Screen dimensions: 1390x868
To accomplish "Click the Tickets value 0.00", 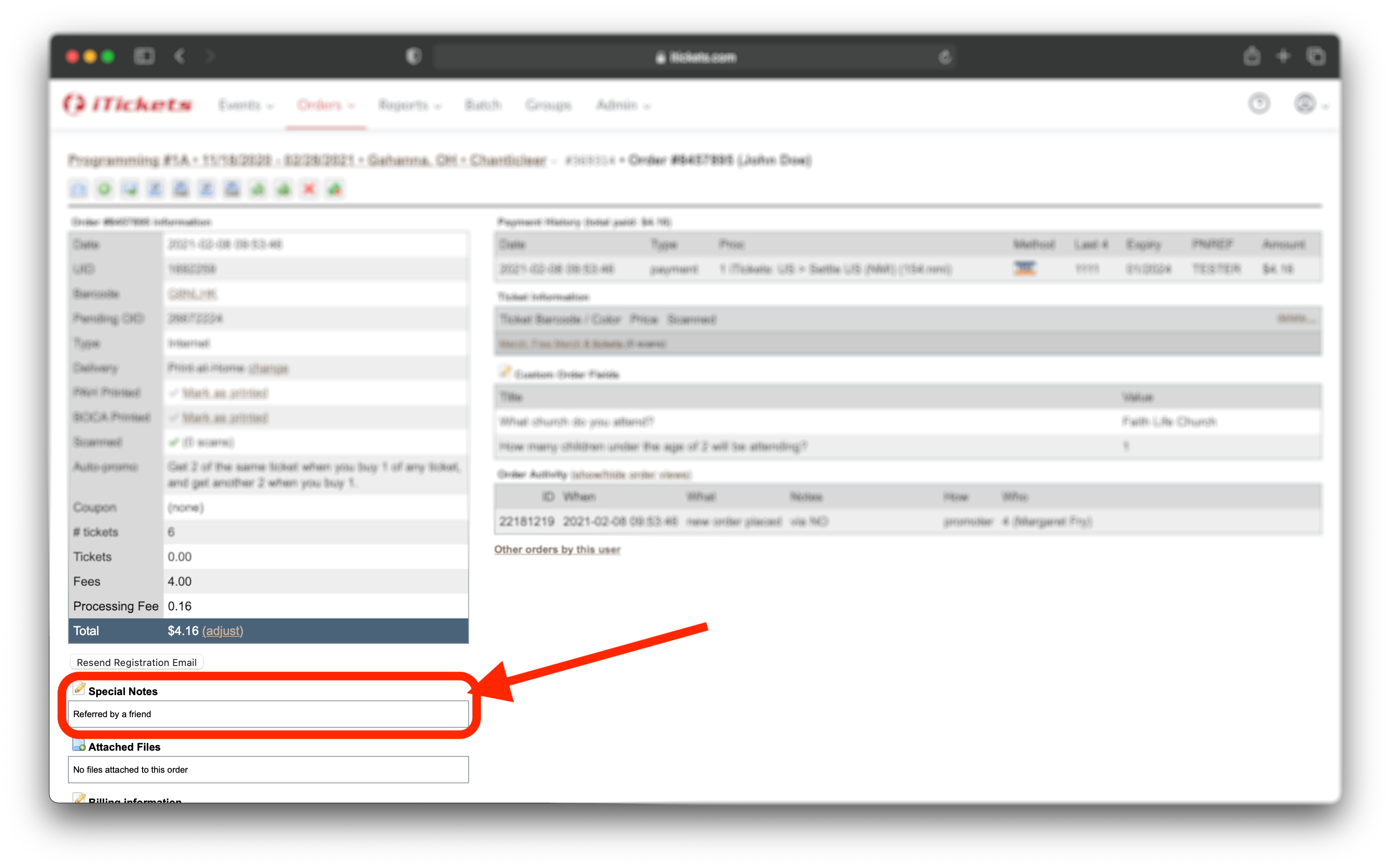I will 180,557.
